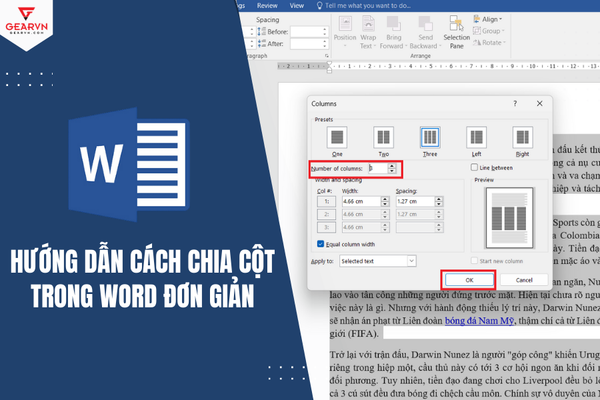
Task: Open the Align menu
Action: click(488, 19)
